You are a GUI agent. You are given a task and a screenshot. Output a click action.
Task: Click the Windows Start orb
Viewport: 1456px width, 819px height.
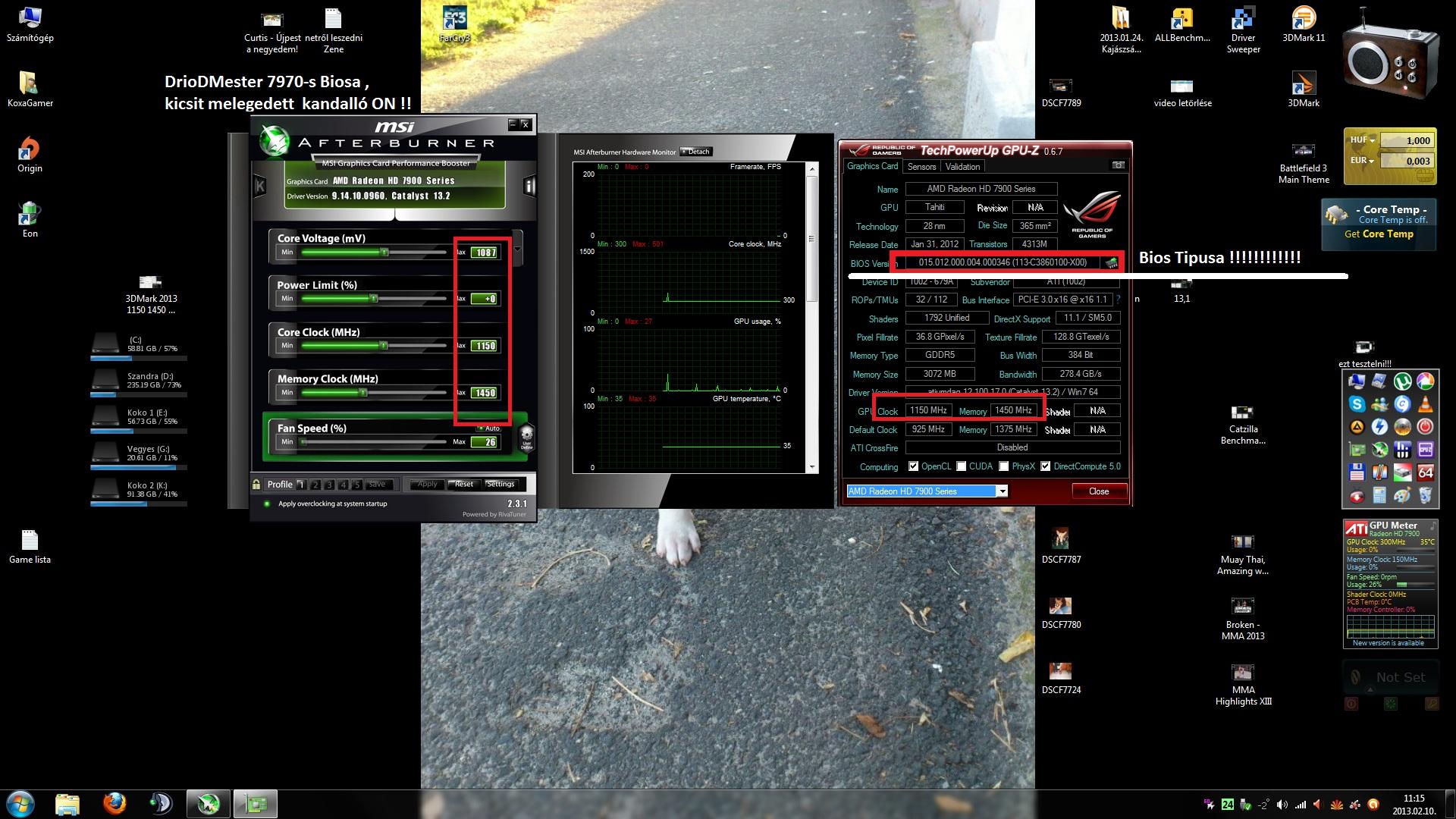[x=20, y=804]
